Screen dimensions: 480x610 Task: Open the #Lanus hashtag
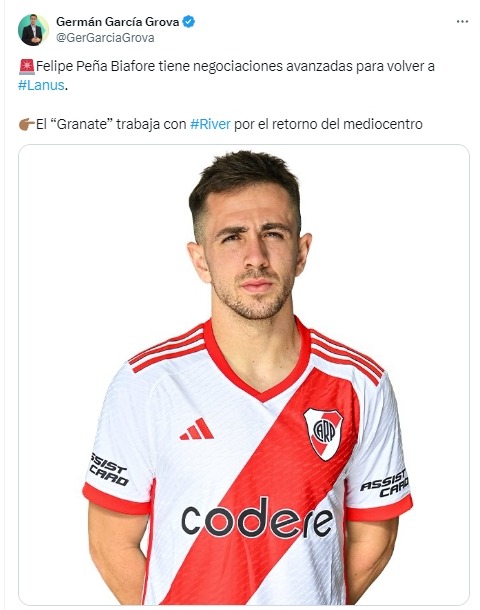41,85
